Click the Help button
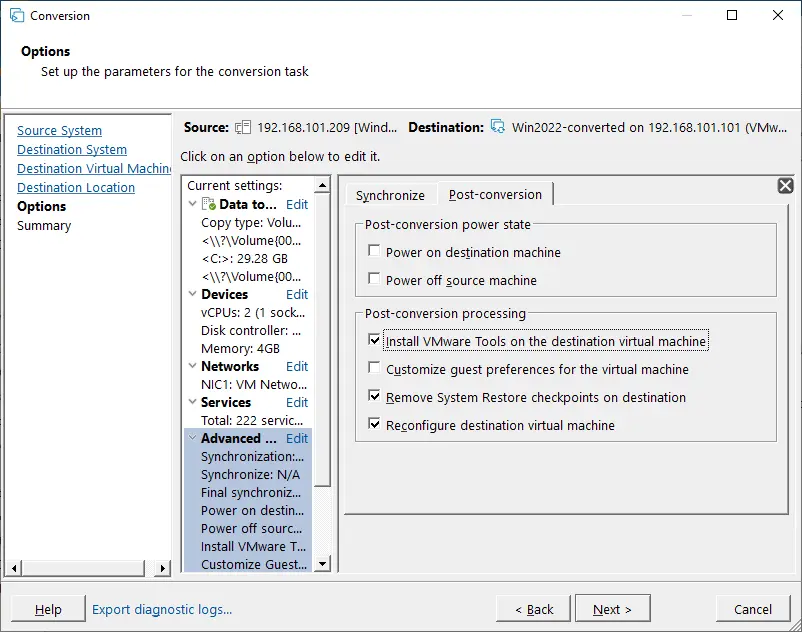The width and height of the screenshot is (802, 632). 48,609
